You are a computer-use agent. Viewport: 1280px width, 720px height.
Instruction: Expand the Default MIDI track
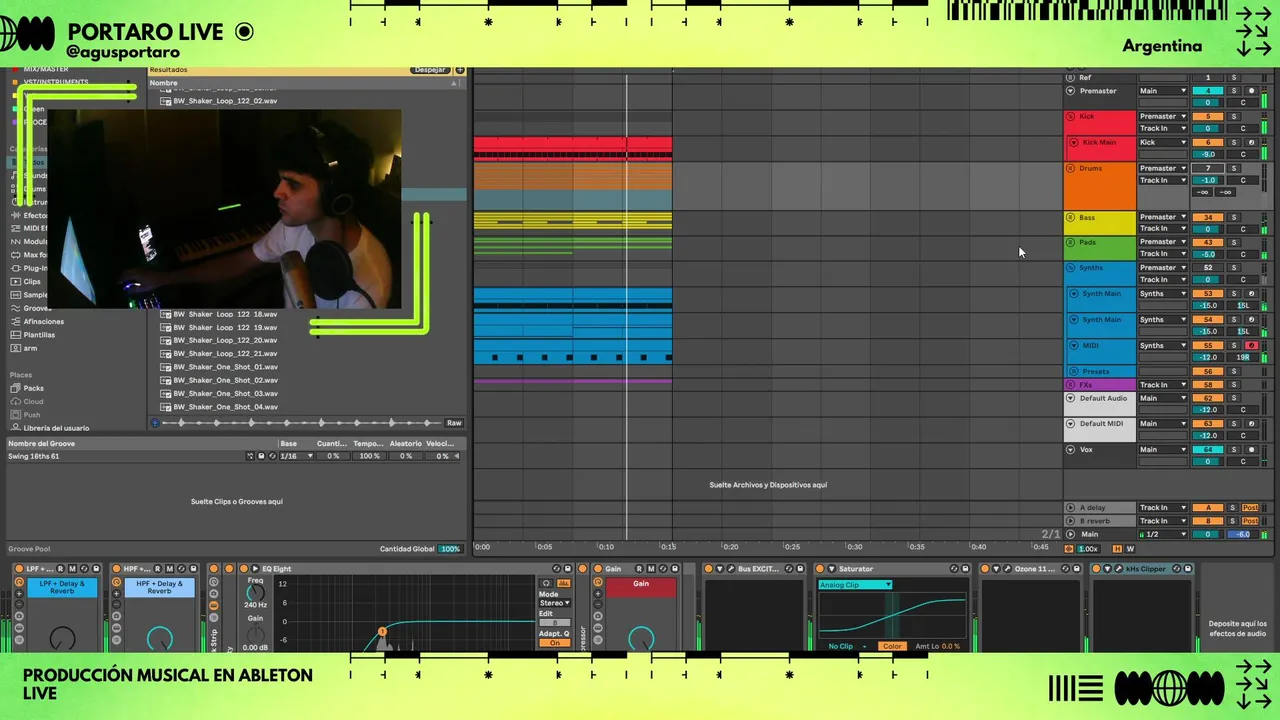[x=1071, y=424]
